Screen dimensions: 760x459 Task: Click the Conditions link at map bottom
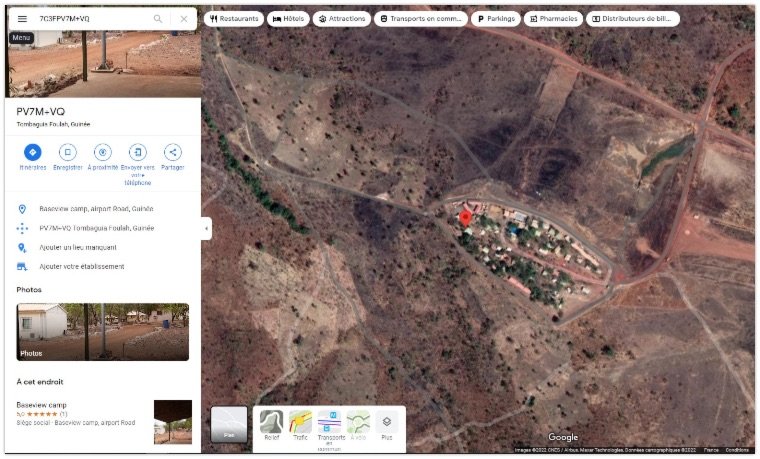coord(737,450)
